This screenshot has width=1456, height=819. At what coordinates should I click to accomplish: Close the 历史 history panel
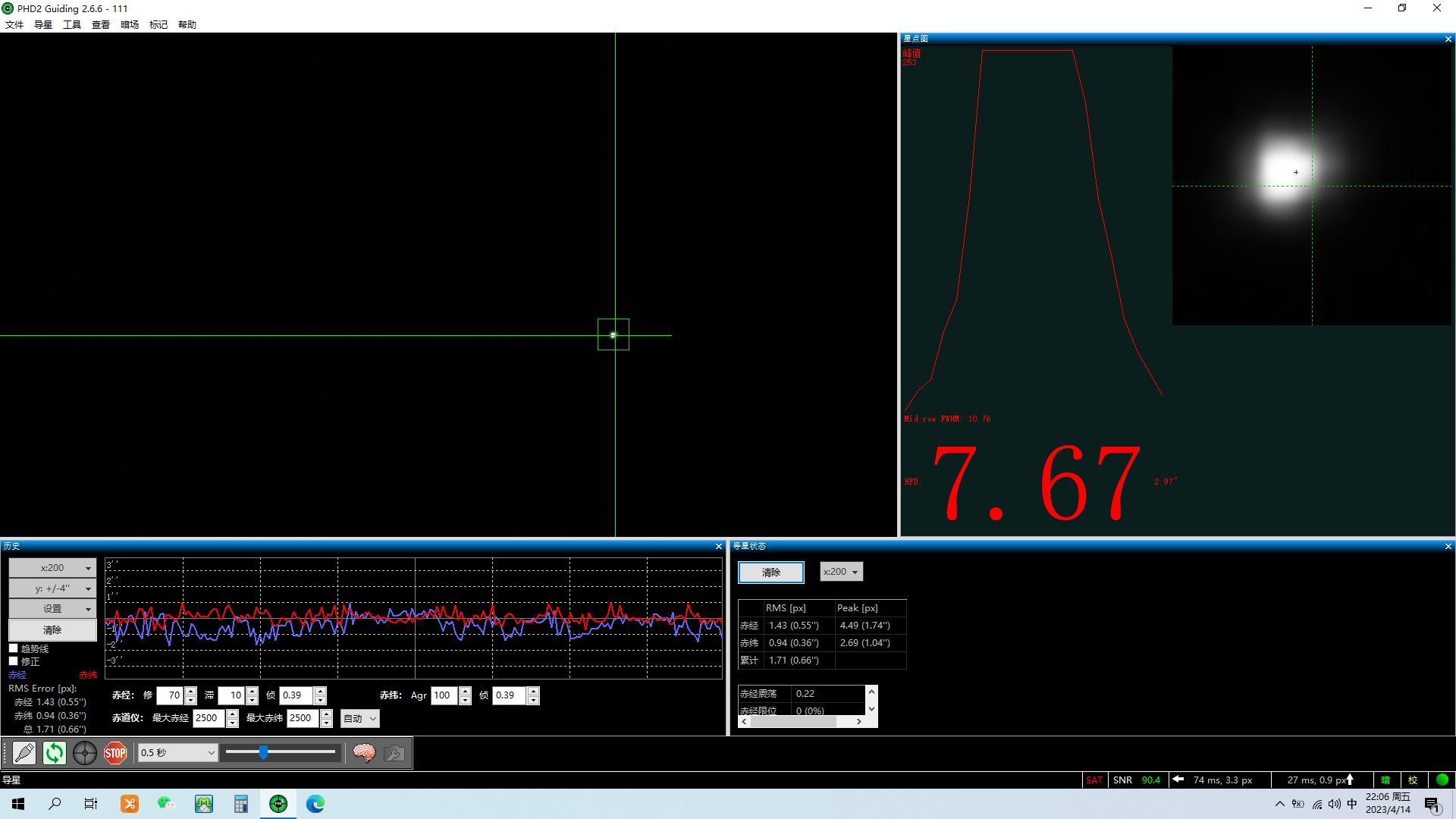tap(719, 546)
